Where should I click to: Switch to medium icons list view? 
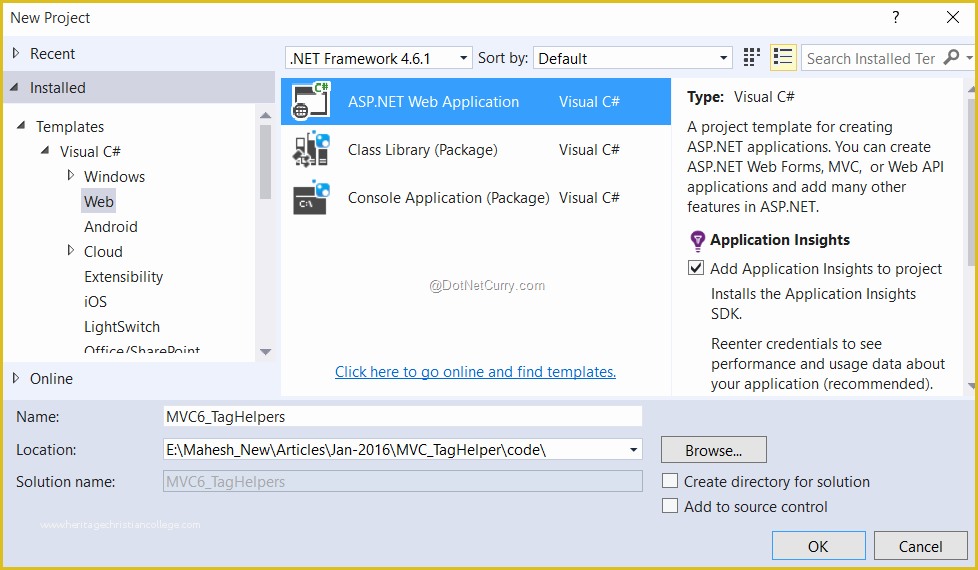click(783, 57)
